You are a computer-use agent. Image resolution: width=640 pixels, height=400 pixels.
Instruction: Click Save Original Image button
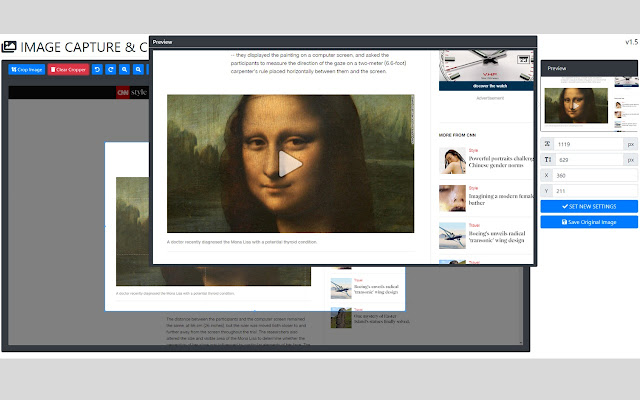tap(589, 222)
